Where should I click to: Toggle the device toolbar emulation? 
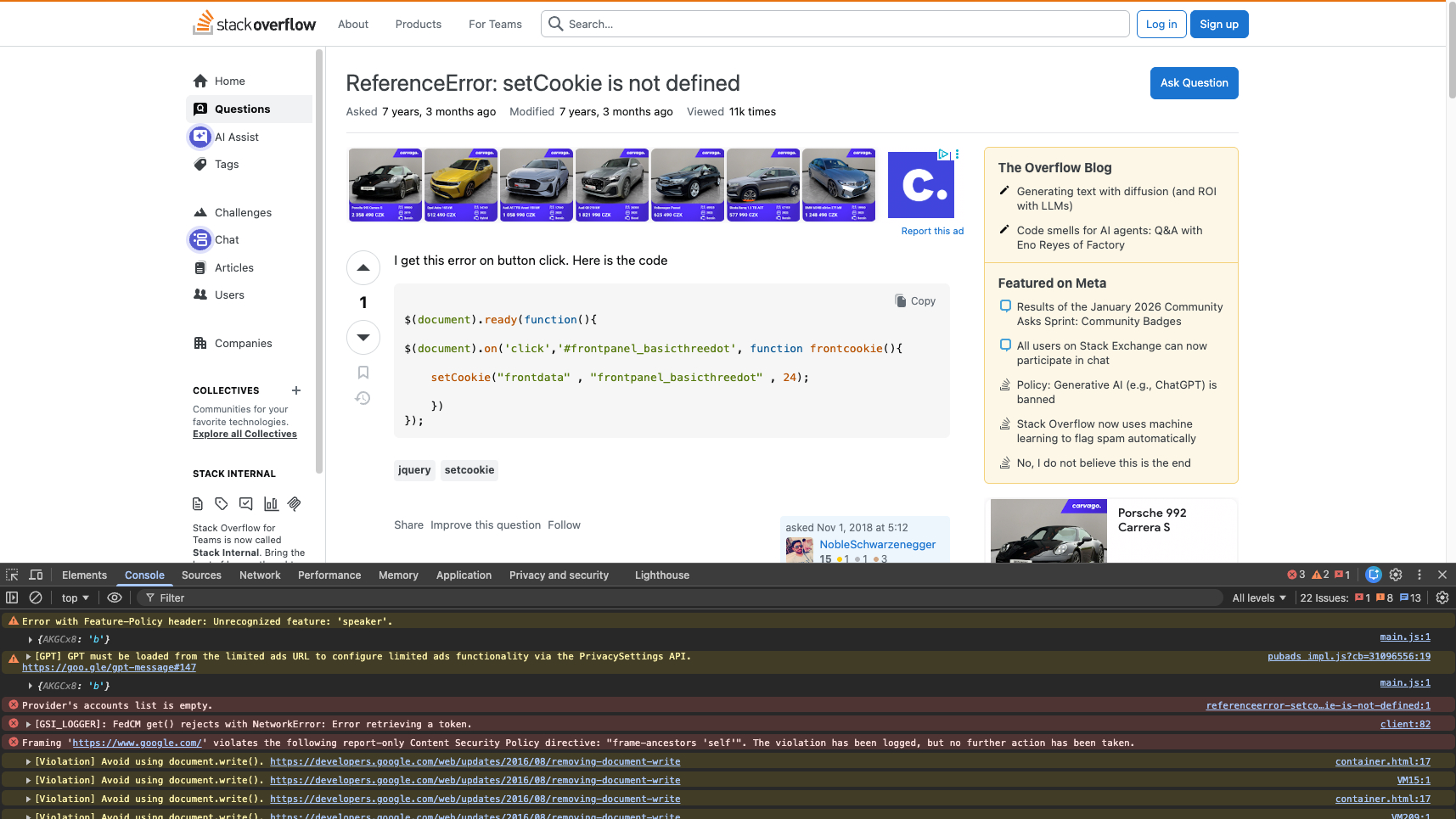(x=36, y=575)
